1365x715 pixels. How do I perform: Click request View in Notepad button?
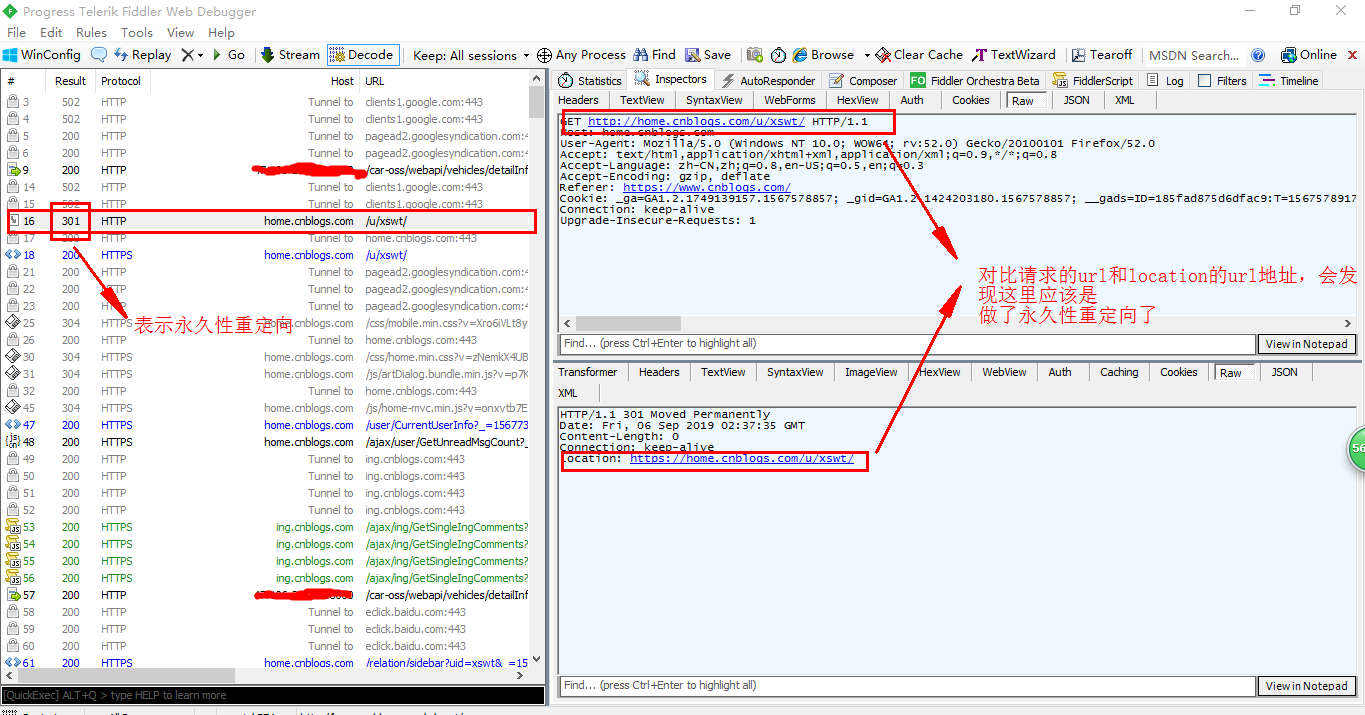click(x=1306, y=344)
